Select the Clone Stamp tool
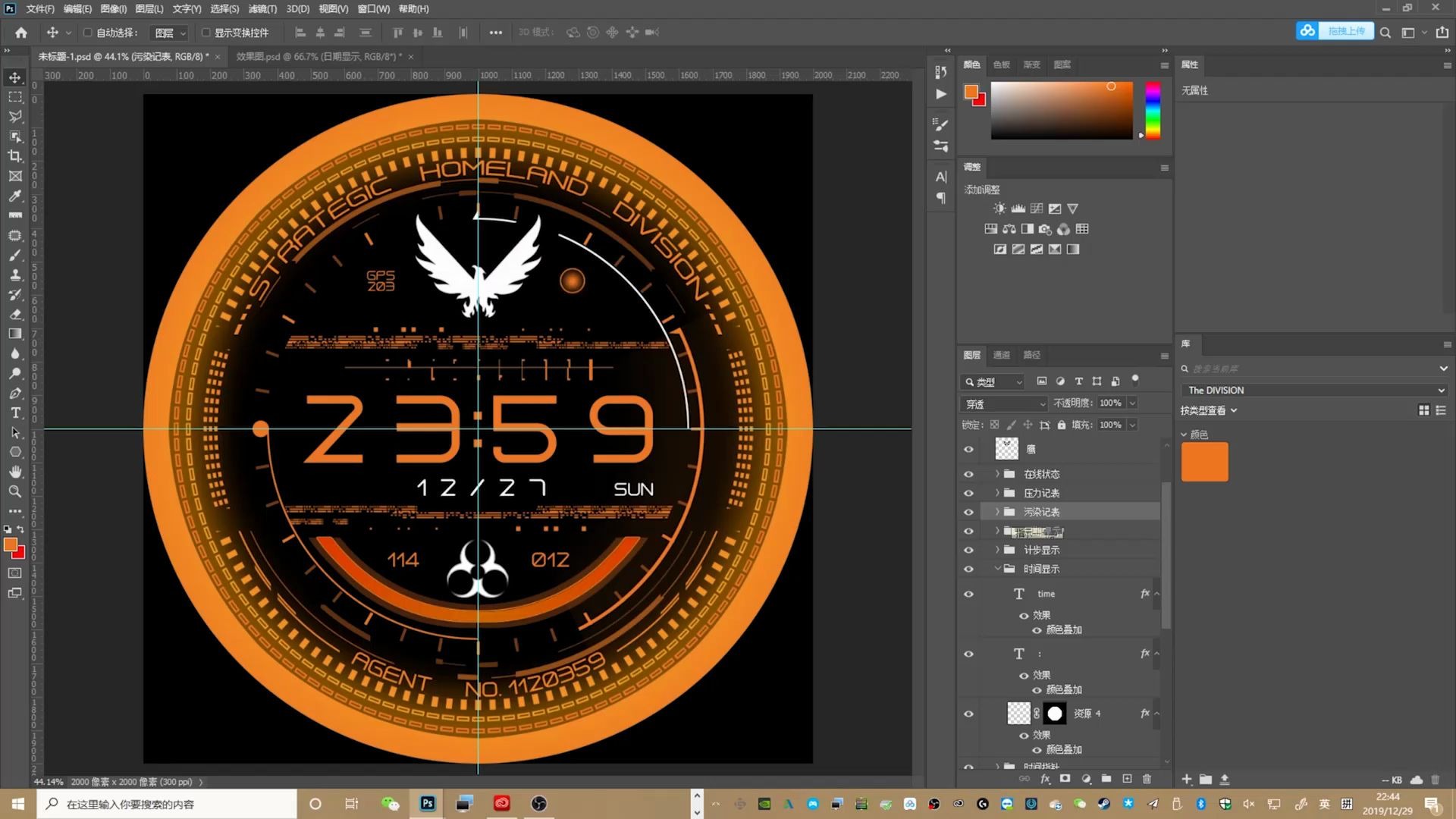 click(15, 275)
